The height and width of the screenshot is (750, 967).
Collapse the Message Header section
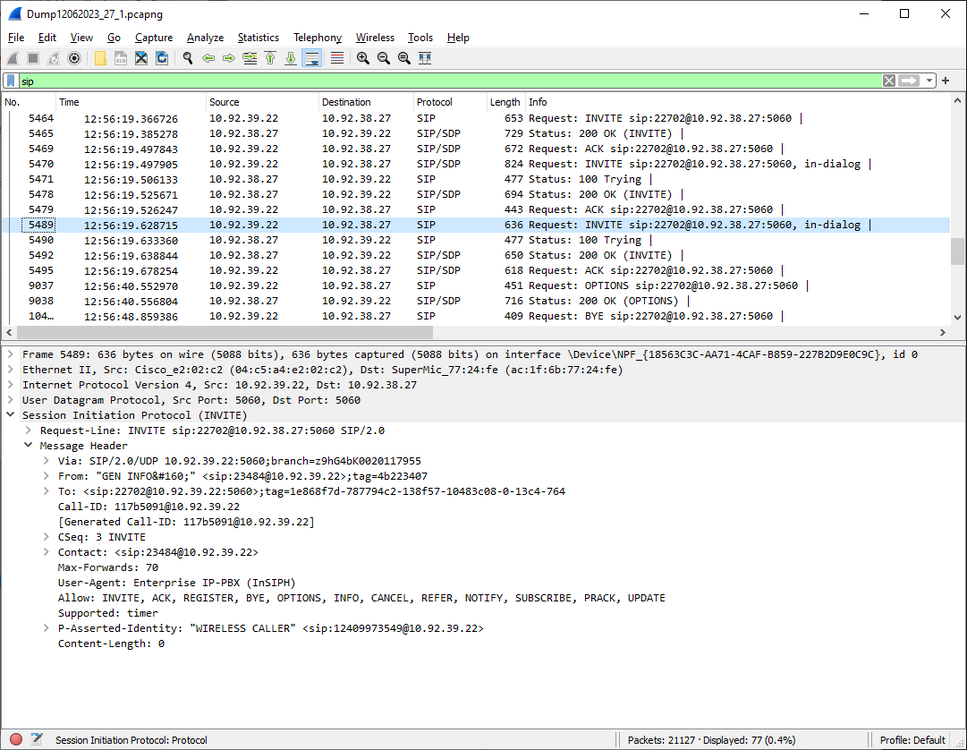pyautogui.click(x=29, y=446)
